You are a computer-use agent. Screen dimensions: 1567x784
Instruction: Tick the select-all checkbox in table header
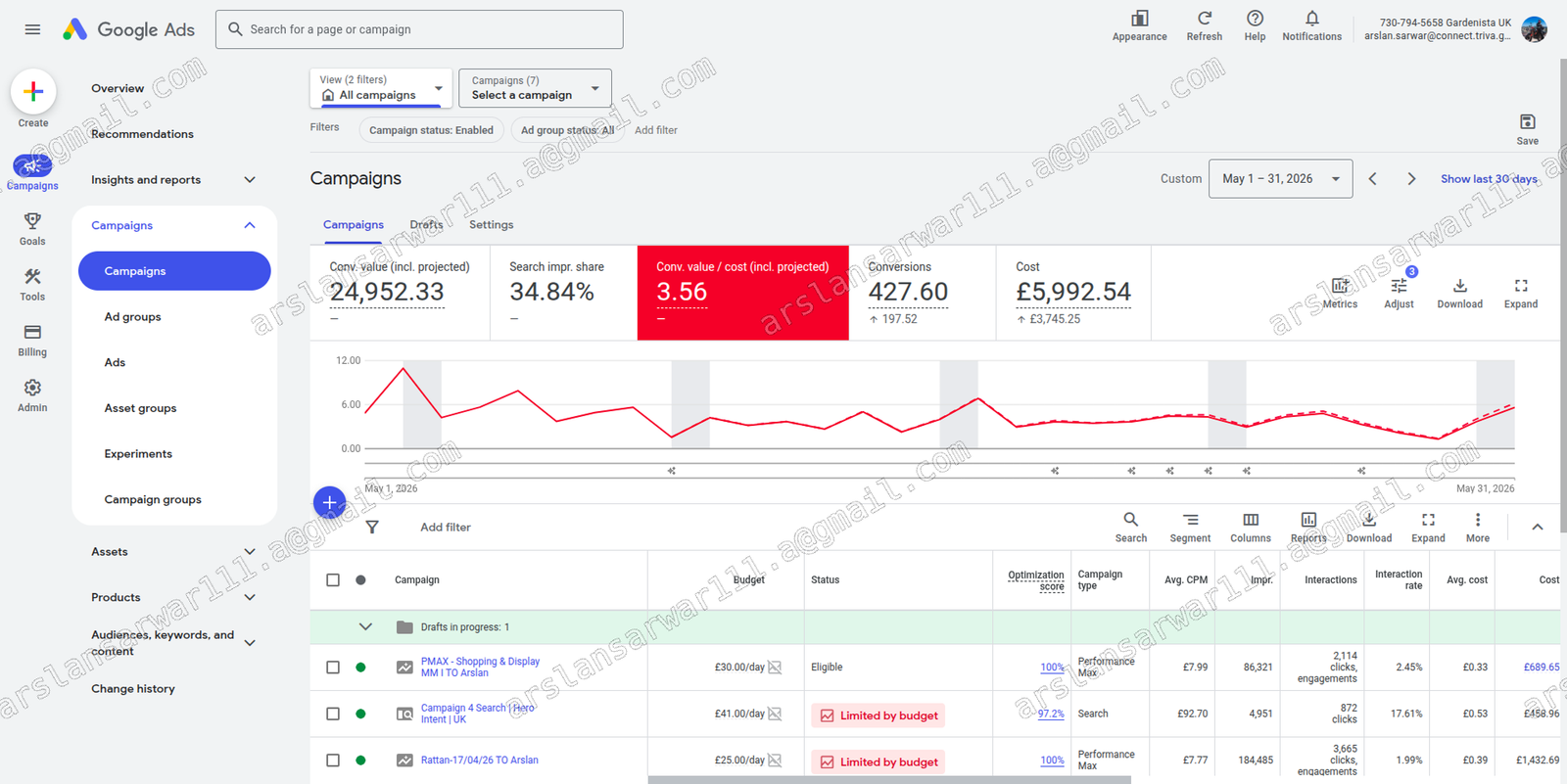tap(333, 579)
